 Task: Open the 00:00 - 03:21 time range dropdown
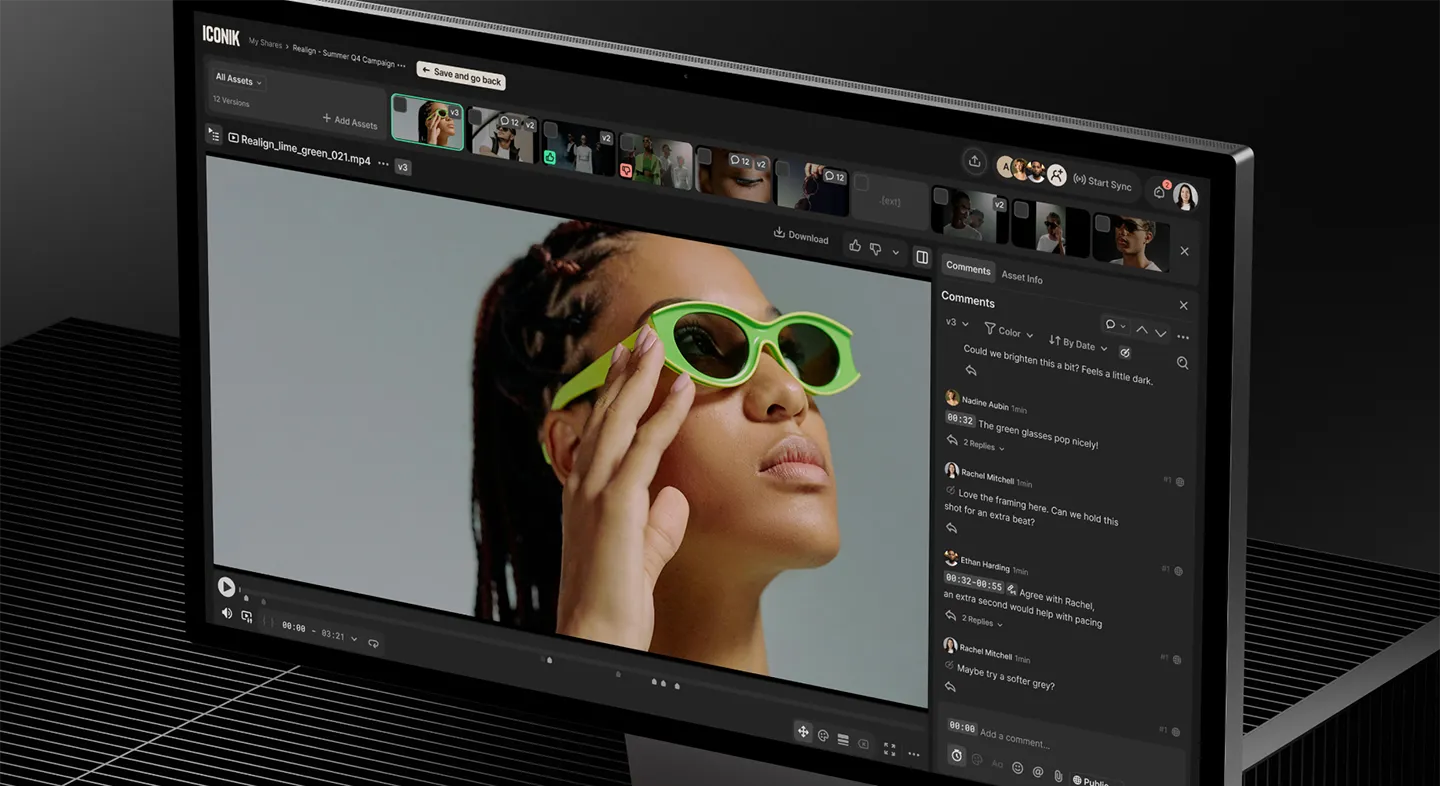318,632
